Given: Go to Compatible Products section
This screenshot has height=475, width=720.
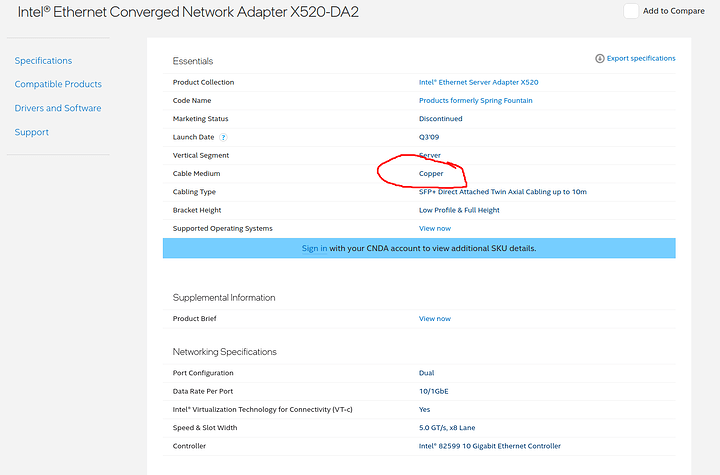Looking at the screenshot, I should point(58,84).
